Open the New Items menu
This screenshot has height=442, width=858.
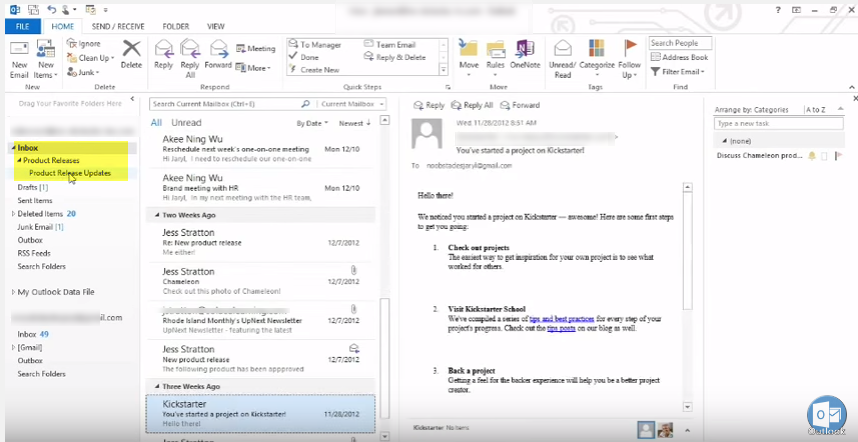click(45, 60)
